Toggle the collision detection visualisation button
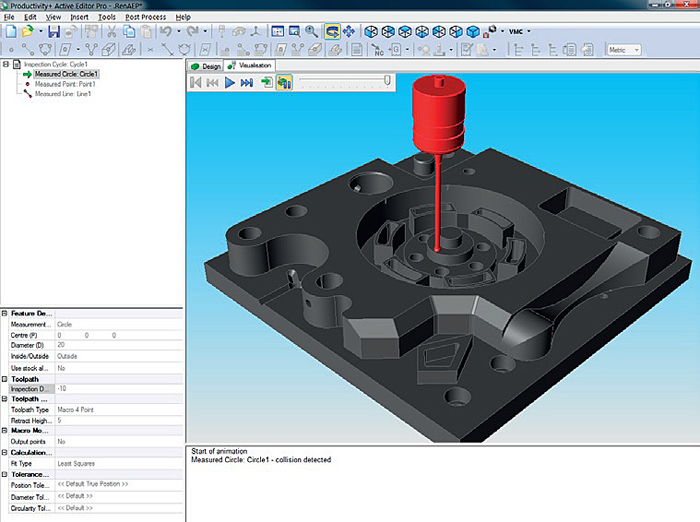This screenshot has width=700, height=522. (x=284, y=82)
